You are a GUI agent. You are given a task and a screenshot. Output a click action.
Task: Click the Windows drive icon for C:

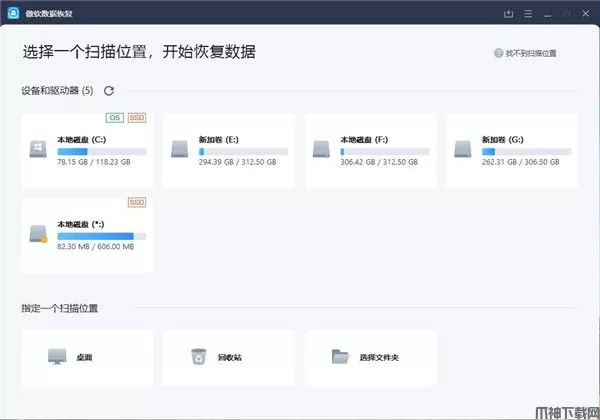pyautogui.click(x=38, y=149)
